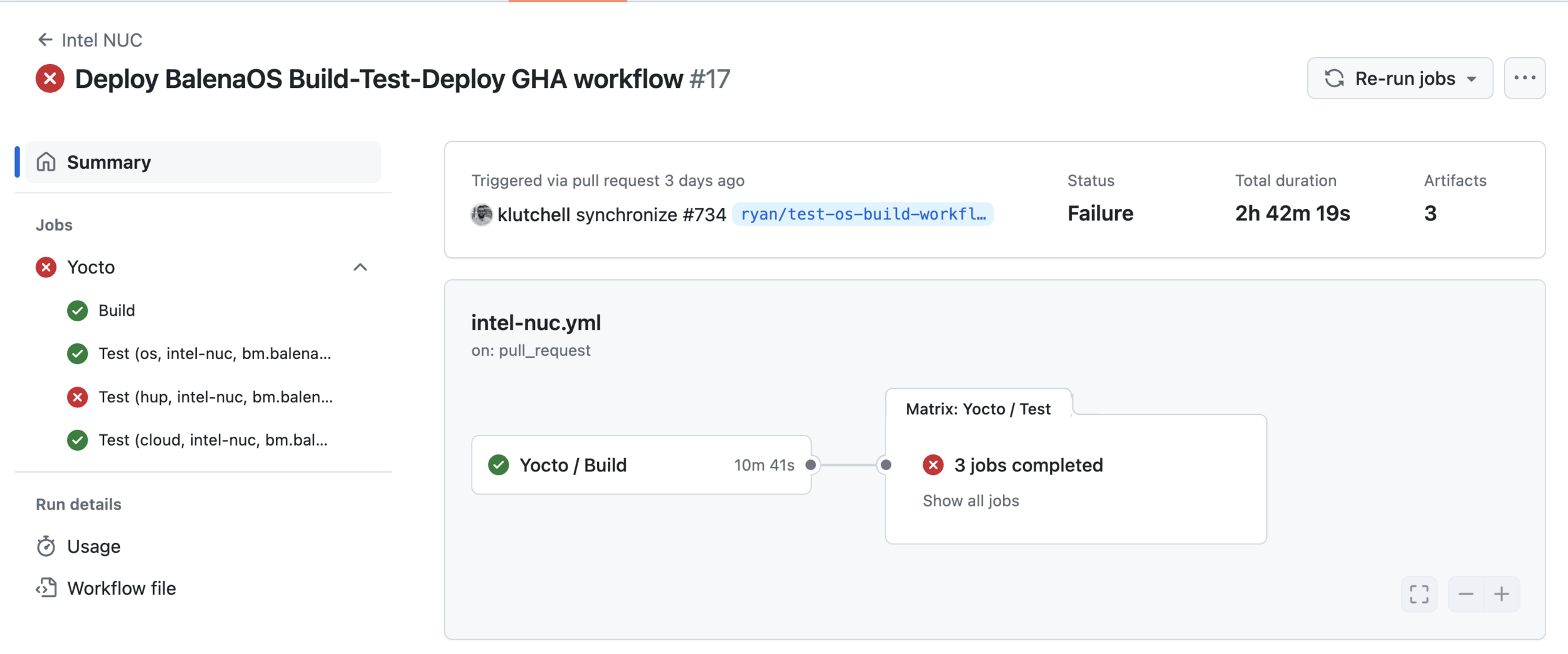Open the three-dot more options menu
The image size is (1568, 654).
coord(1525,78)
